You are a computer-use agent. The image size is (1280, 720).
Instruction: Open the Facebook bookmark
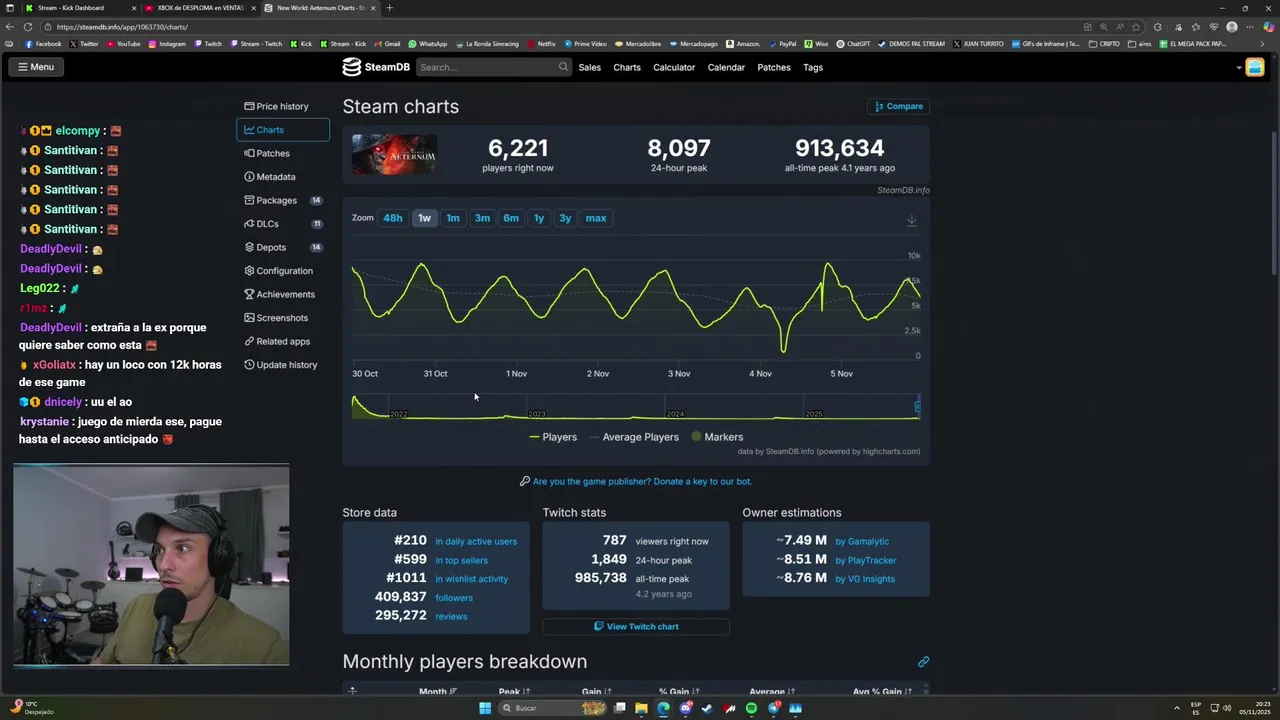click(x=42, y=44)
